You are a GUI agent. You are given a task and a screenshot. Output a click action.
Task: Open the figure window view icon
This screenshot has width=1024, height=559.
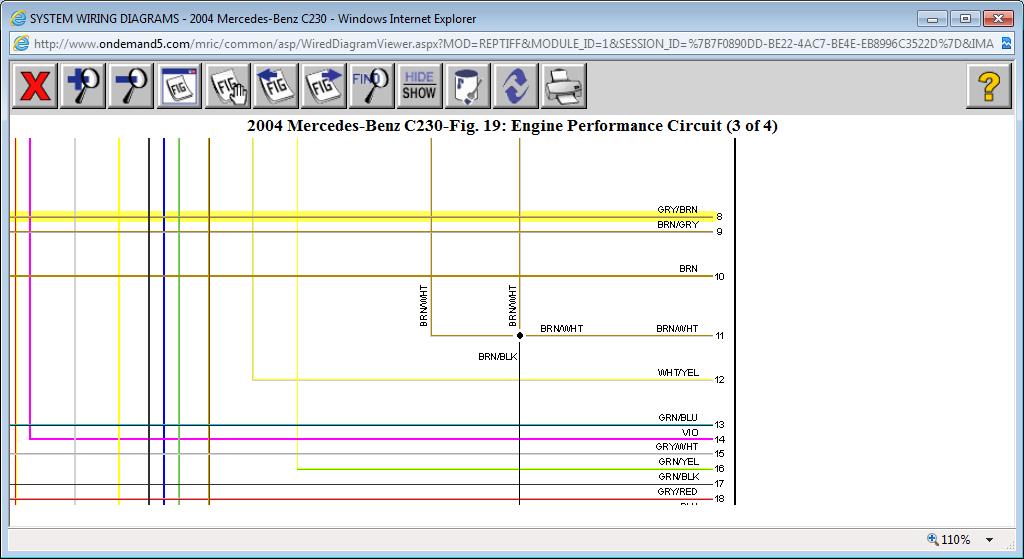click(x=180, y=86)
